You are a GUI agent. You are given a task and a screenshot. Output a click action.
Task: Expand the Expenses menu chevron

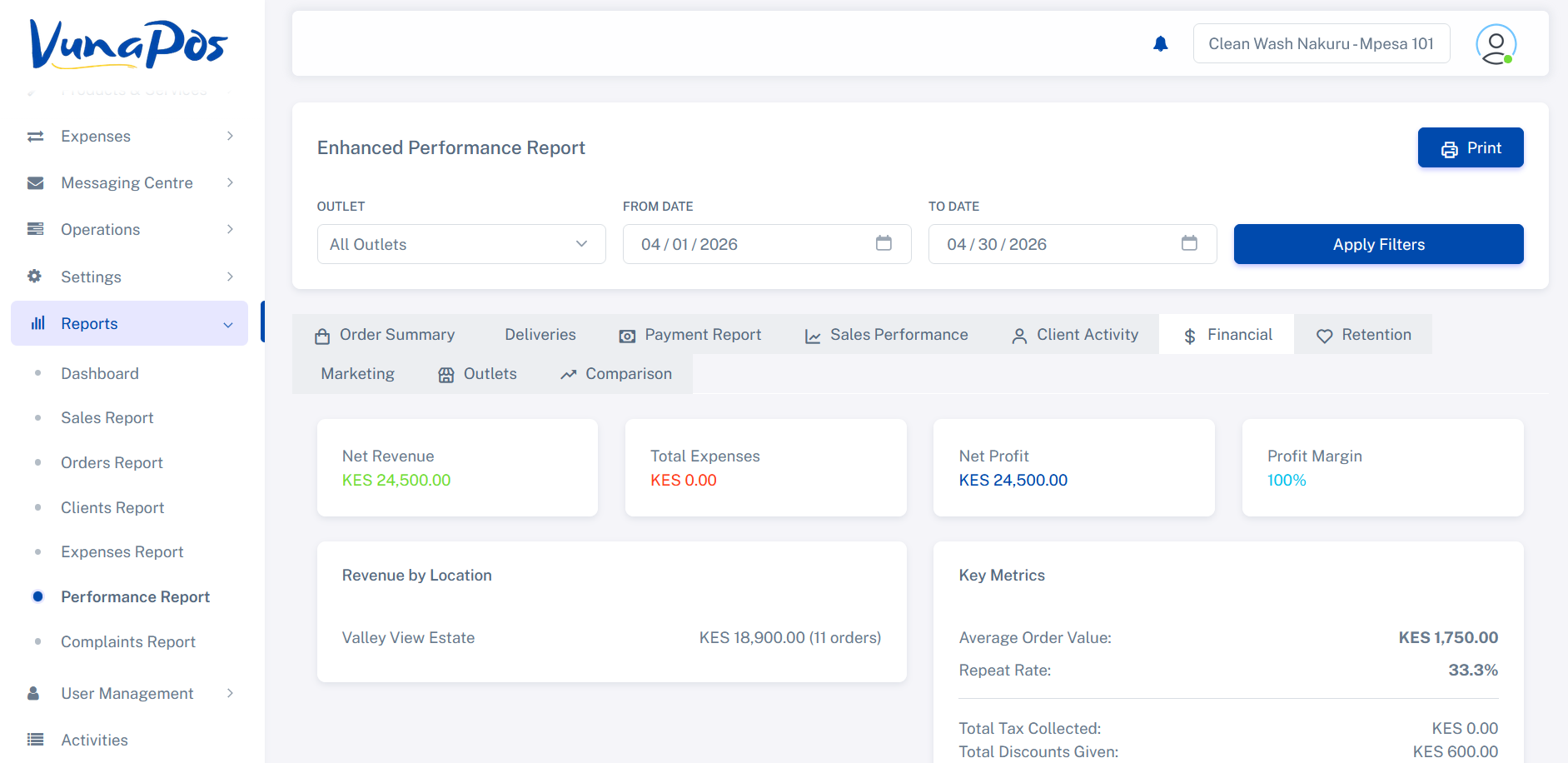tap(230, 136)
